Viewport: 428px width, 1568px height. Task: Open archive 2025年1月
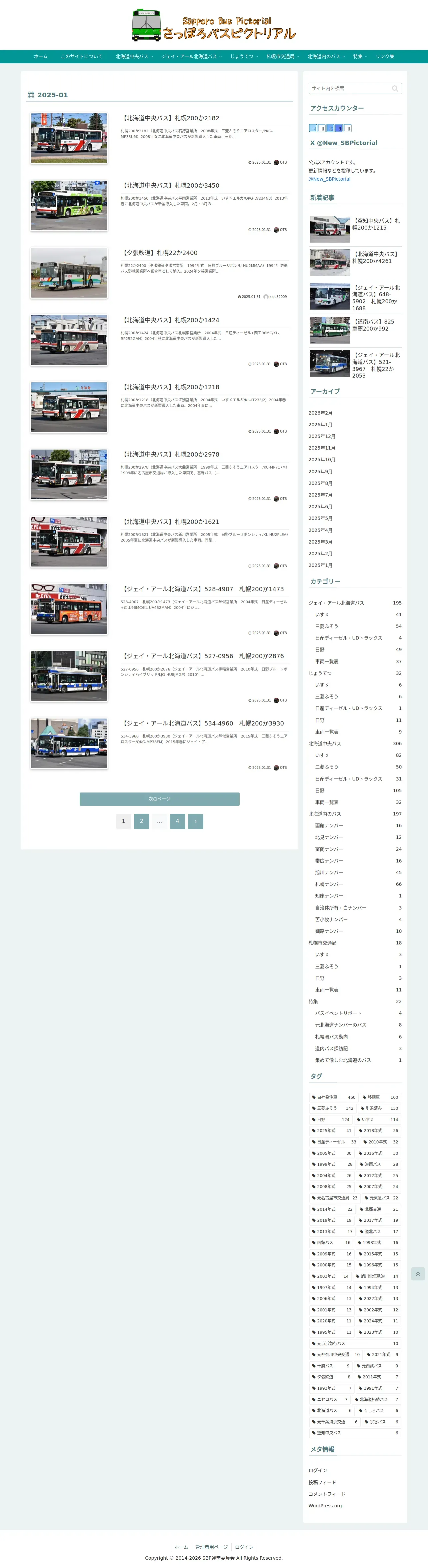tap(320, 566)
